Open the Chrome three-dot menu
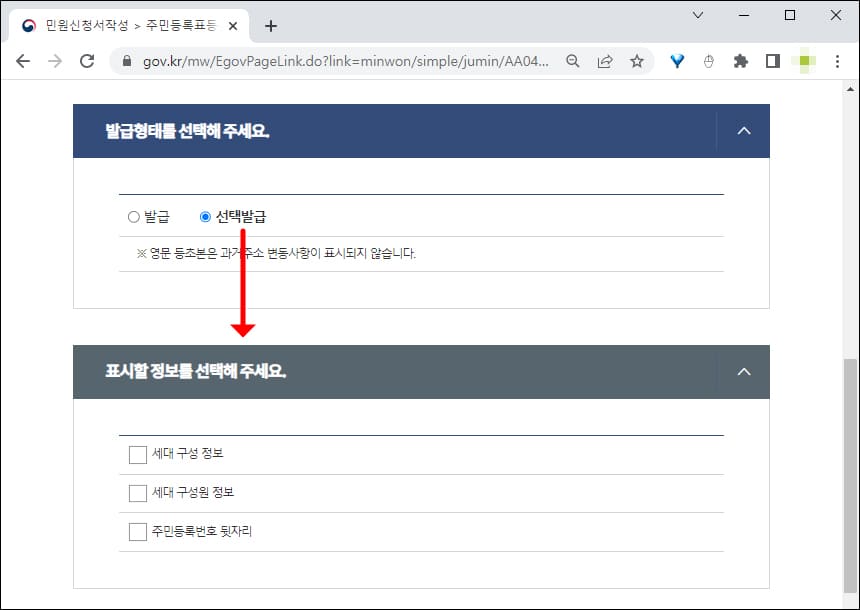This screenshot has height=610, width=860. [x=837, y=61]
